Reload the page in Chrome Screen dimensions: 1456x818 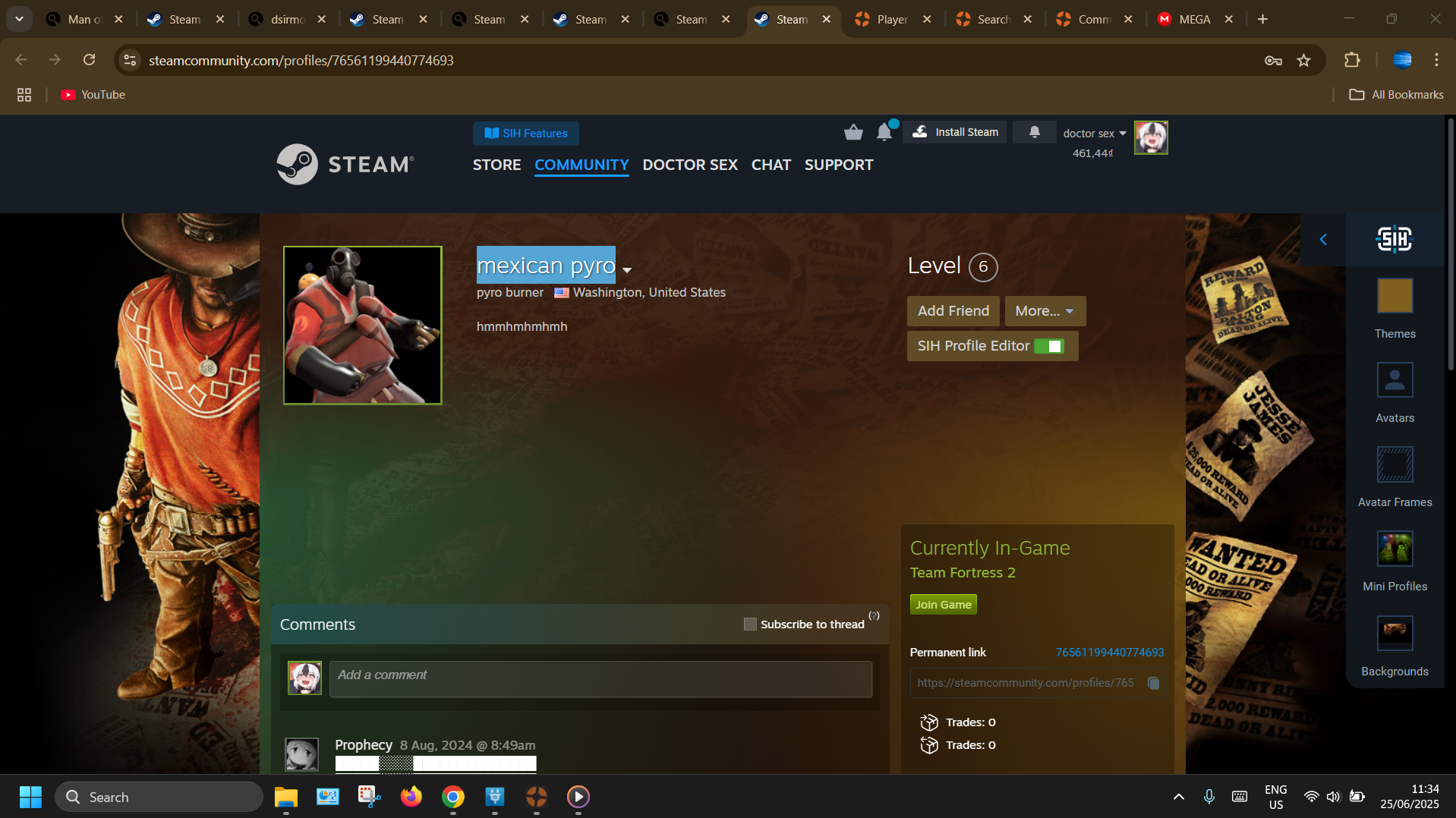tap(89, 60)
